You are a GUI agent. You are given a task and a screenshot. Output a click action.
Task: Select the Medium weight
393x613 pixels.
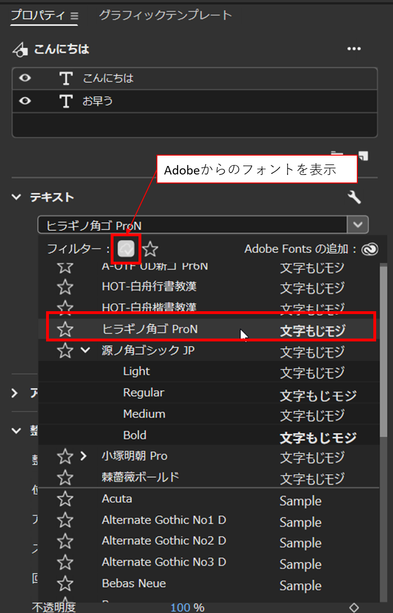click(x=144, y=414)
